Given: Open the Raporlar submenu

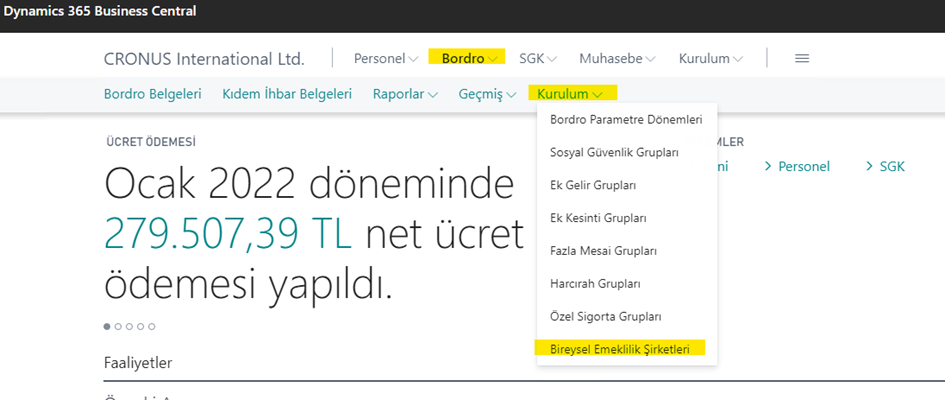Looking at the screenshot, I should [405, 94].
